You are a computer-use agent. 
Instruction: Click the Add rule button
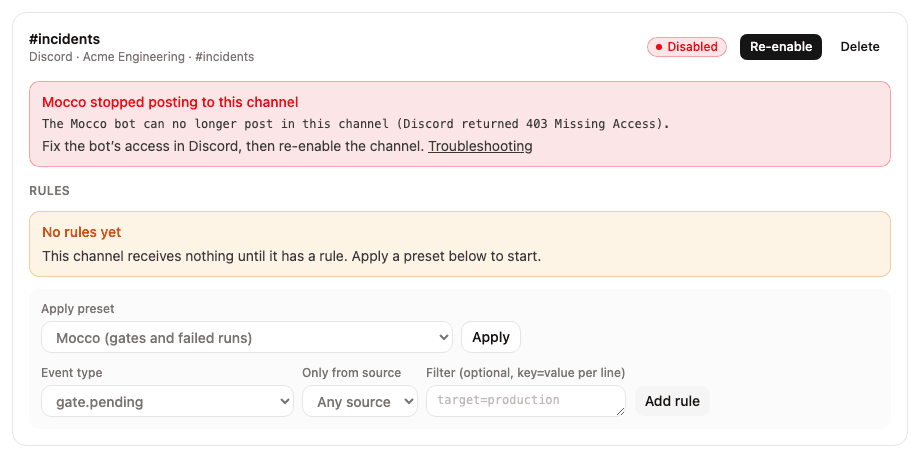tap(672, 401)
